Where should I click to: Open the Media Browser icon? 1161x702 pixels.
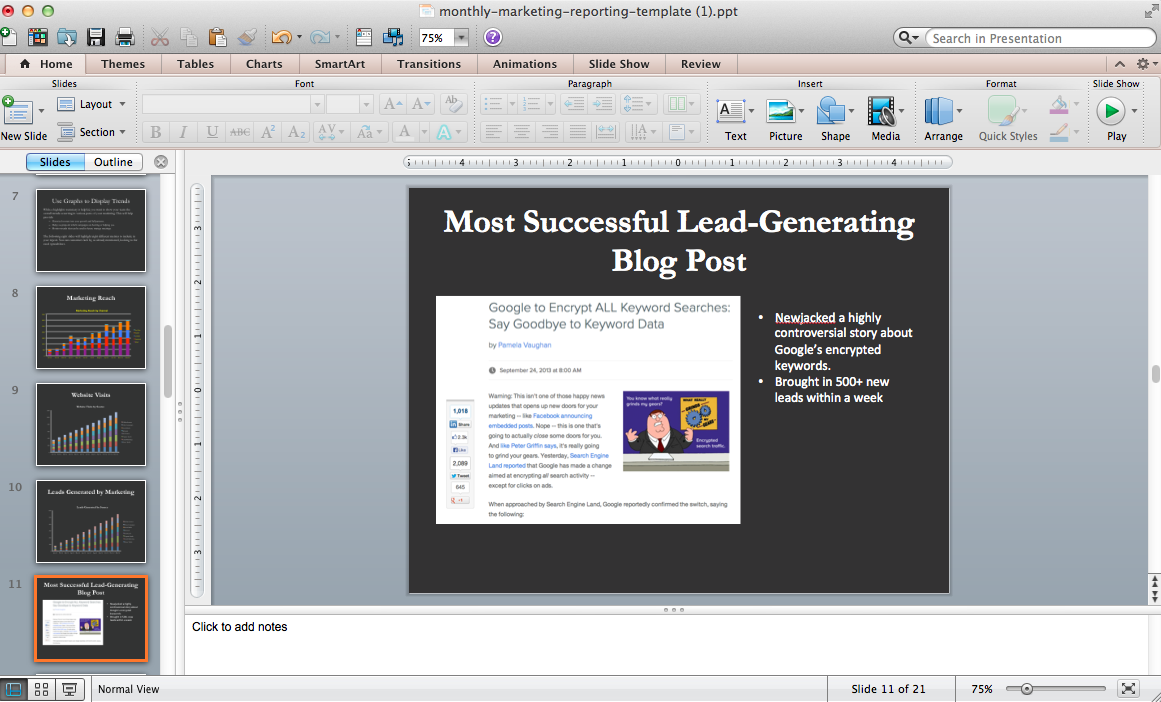point(393,37)
